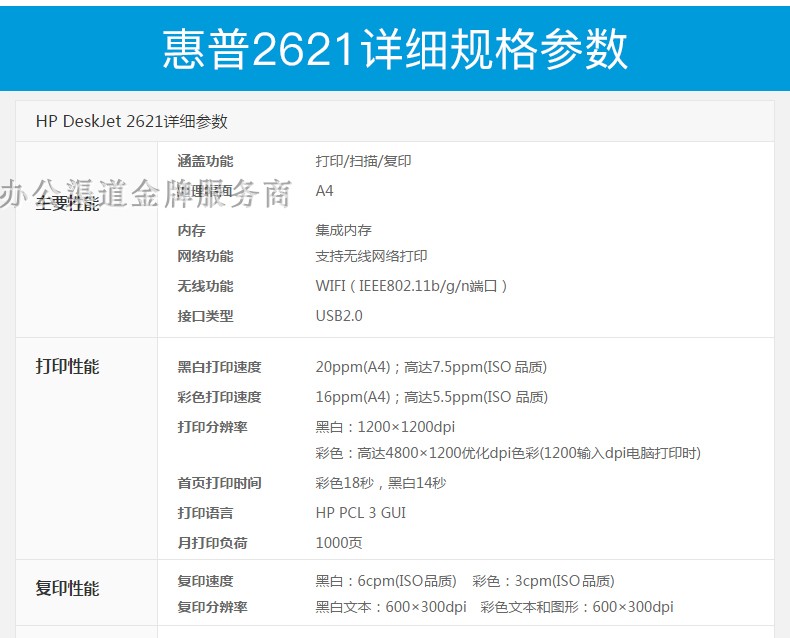Select the 月打印负荷 label
Image resolution: width=790 pixels, height=638 pixels.
click(x=212, y=543)
